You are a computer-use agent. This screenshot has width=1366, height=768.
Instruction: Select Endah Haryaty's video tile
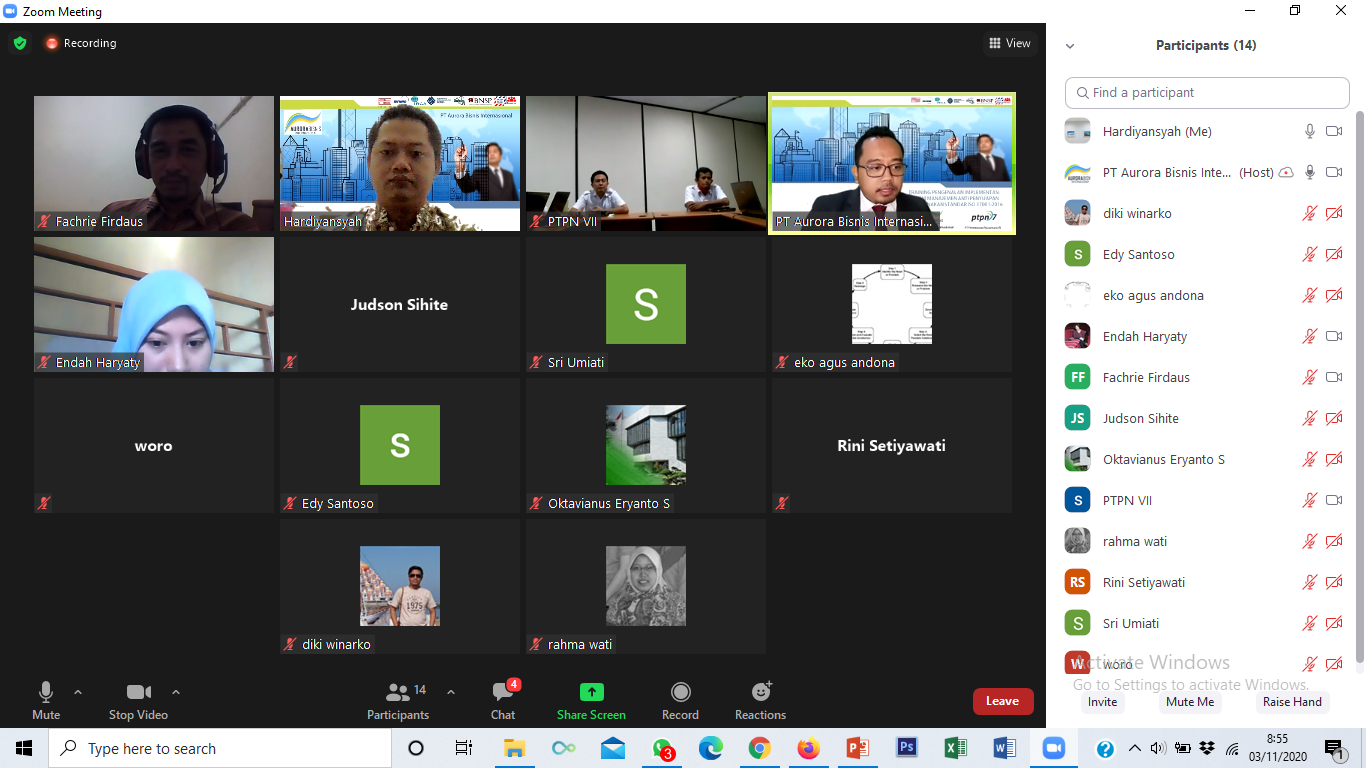pos(154,304)
